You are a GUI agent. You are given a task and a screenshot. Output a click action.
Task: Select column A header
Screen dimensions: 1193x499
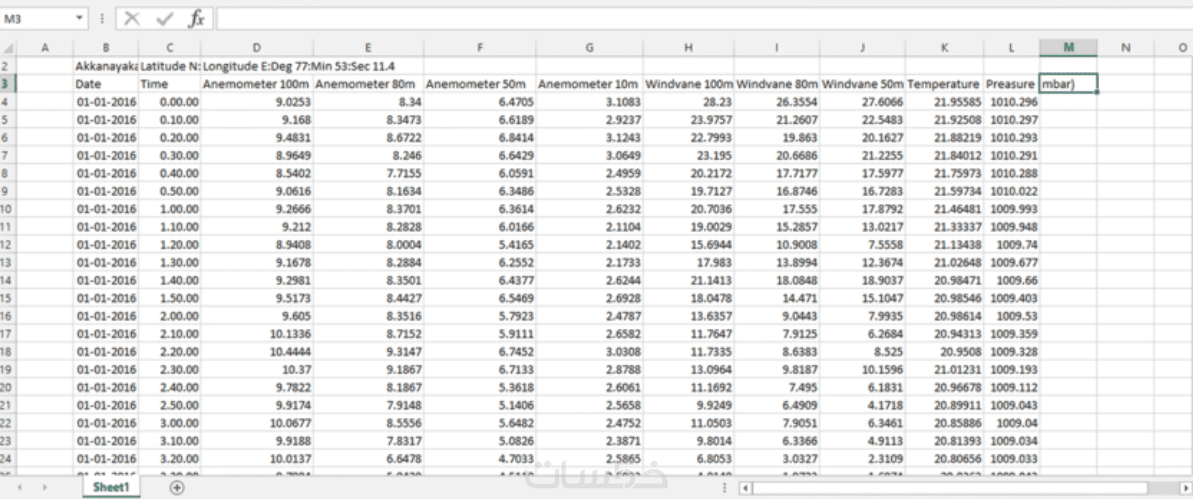click(45, 48)
